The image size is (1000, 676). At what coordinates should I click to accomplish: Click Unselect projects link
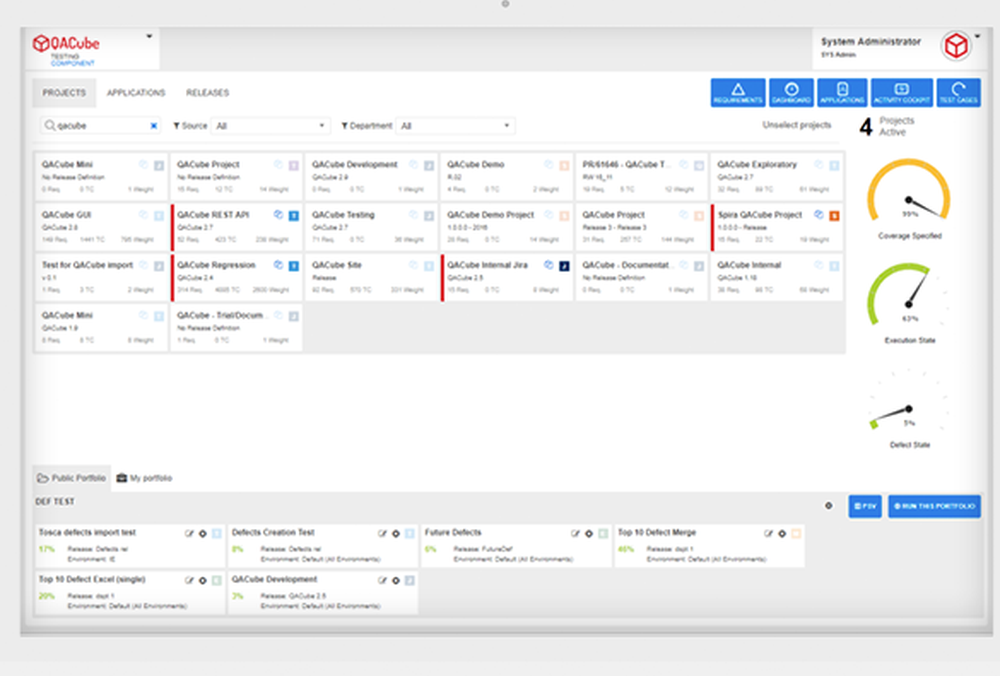(x=797, y=125)
